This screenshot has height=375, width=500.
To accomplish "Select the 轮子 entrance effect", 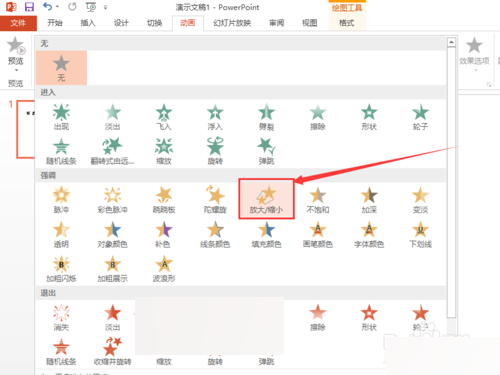I will [420, 117].
